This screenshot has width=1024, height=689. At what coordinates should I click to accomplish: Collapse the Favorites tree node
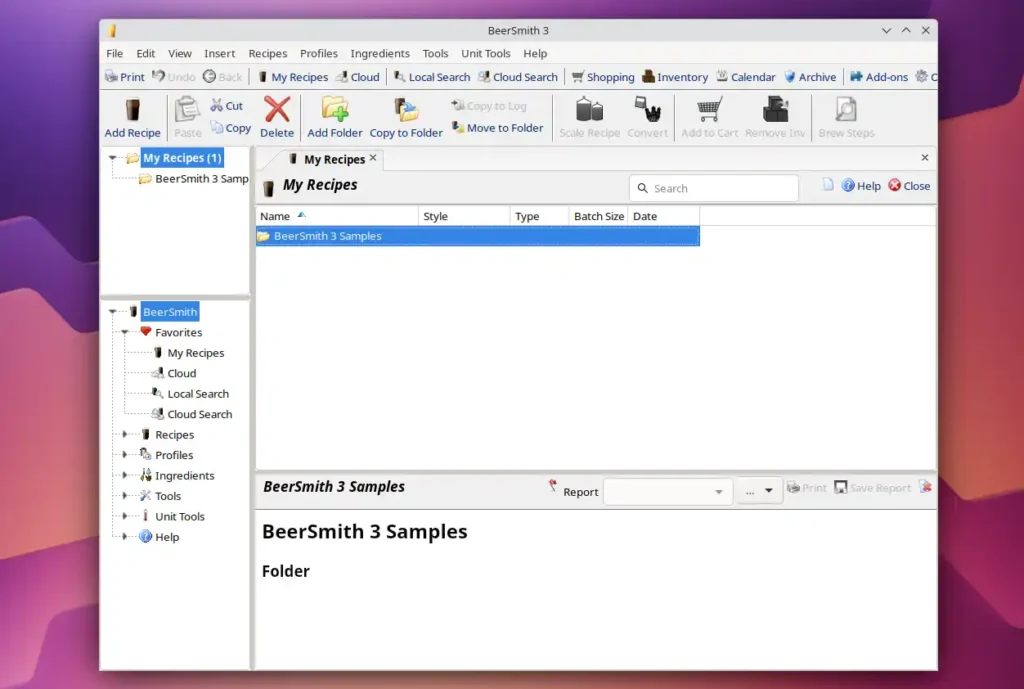(125, 332)
